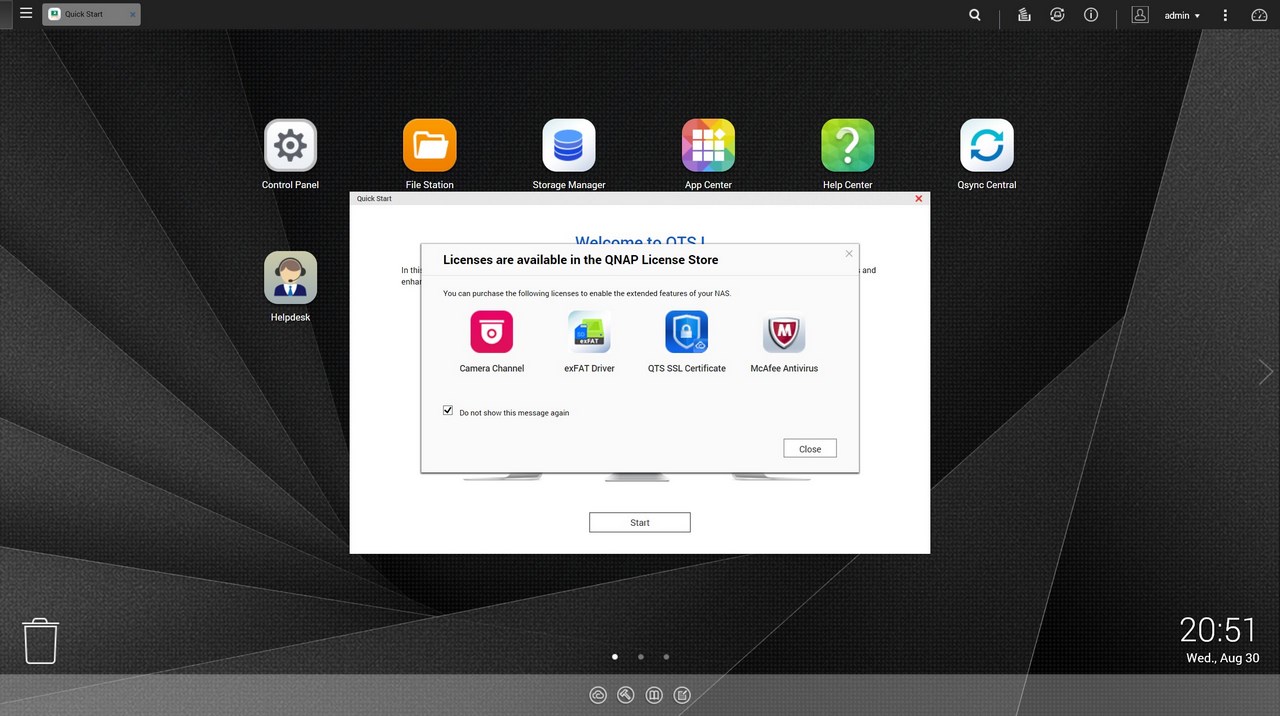Open the App Center icon
This screenshot has width=1280, height=716.
coord(708,146)
